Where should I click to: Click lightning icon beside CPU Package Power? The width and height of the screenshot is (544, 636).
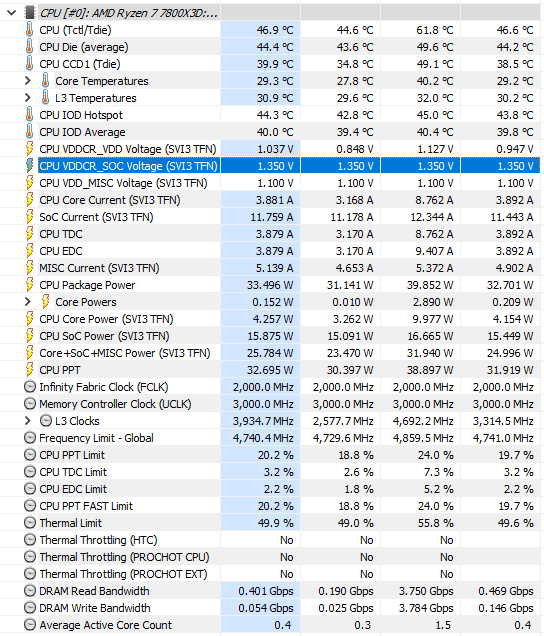[x=29, y=285]
